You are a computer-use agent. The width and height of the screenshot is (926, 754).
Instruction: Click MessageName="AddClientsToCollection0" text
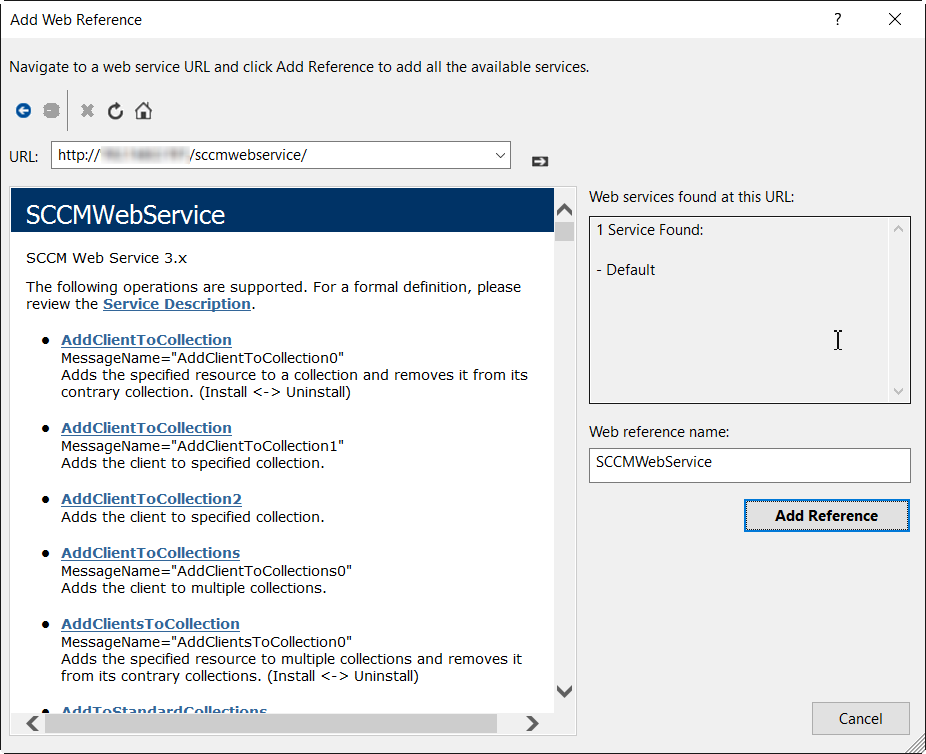(x=207, y=642)
